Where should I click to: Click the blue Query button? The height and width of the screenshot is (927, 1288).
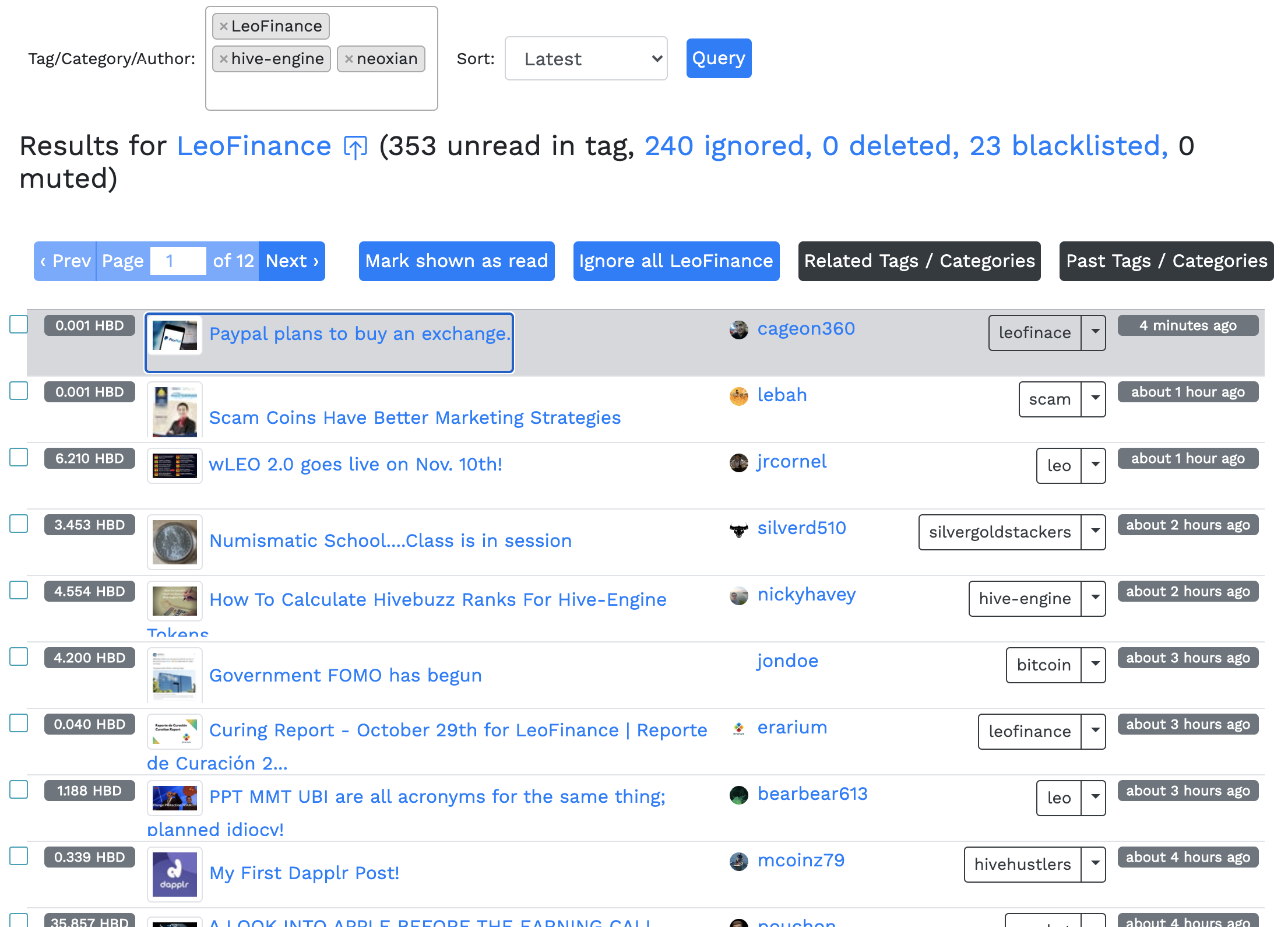[x=719, y=58]
